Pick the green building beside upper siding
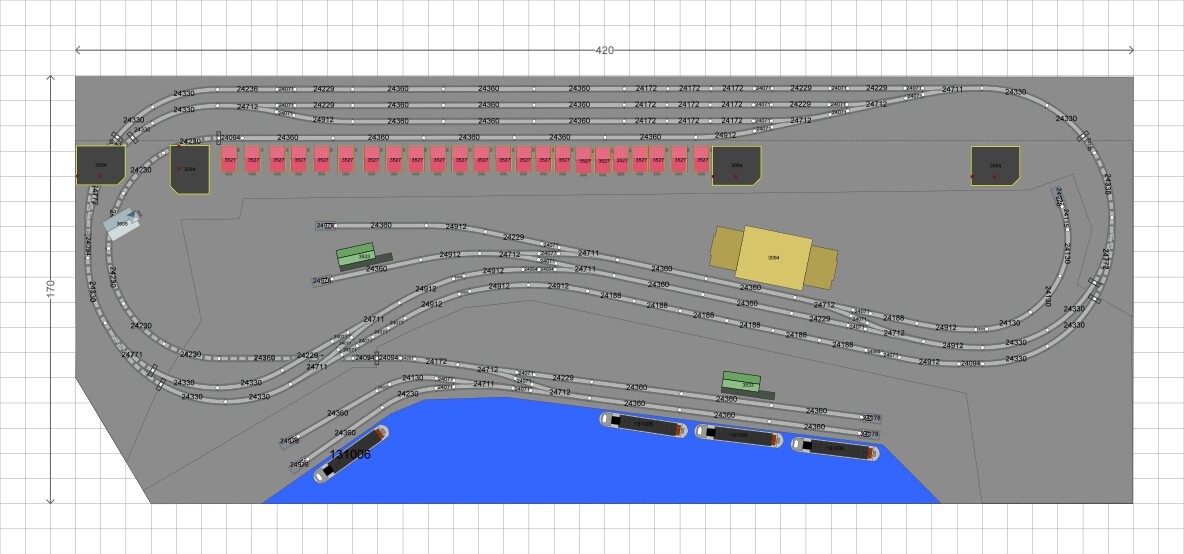Image resolution: width=1184 pixels, height=554 pixels. pyautogui.click(x=354, y=256)
